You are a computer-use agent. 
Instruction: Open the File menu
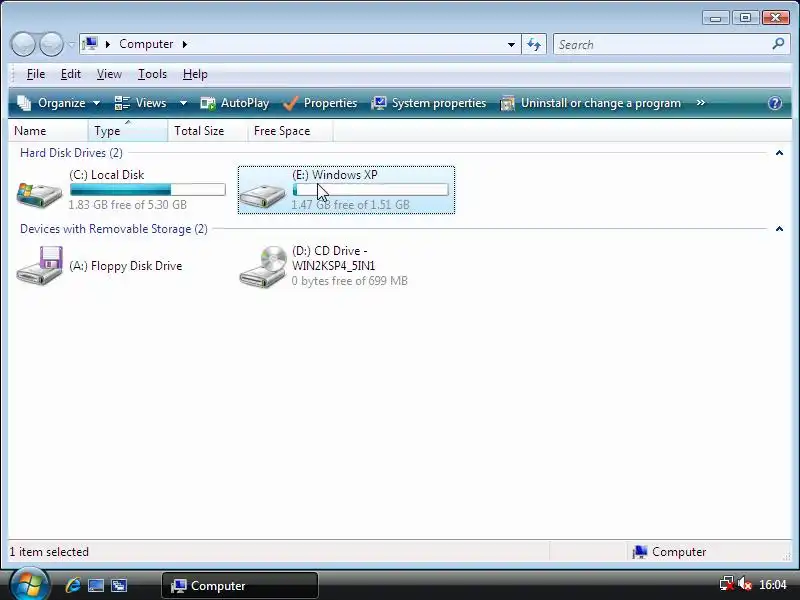36,74
